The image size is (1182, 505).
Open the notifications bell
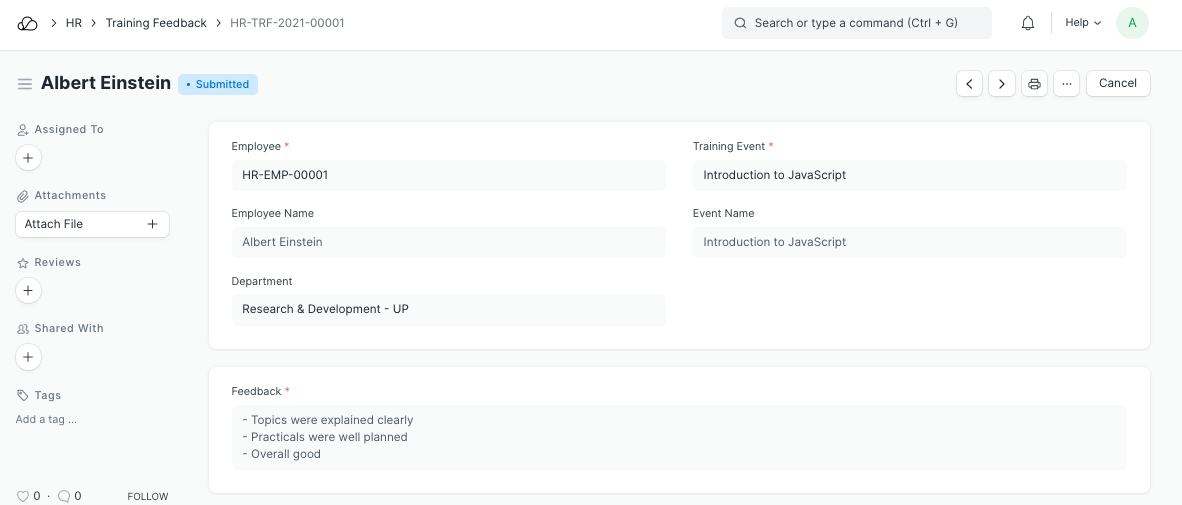click(x=1027, y=23)
